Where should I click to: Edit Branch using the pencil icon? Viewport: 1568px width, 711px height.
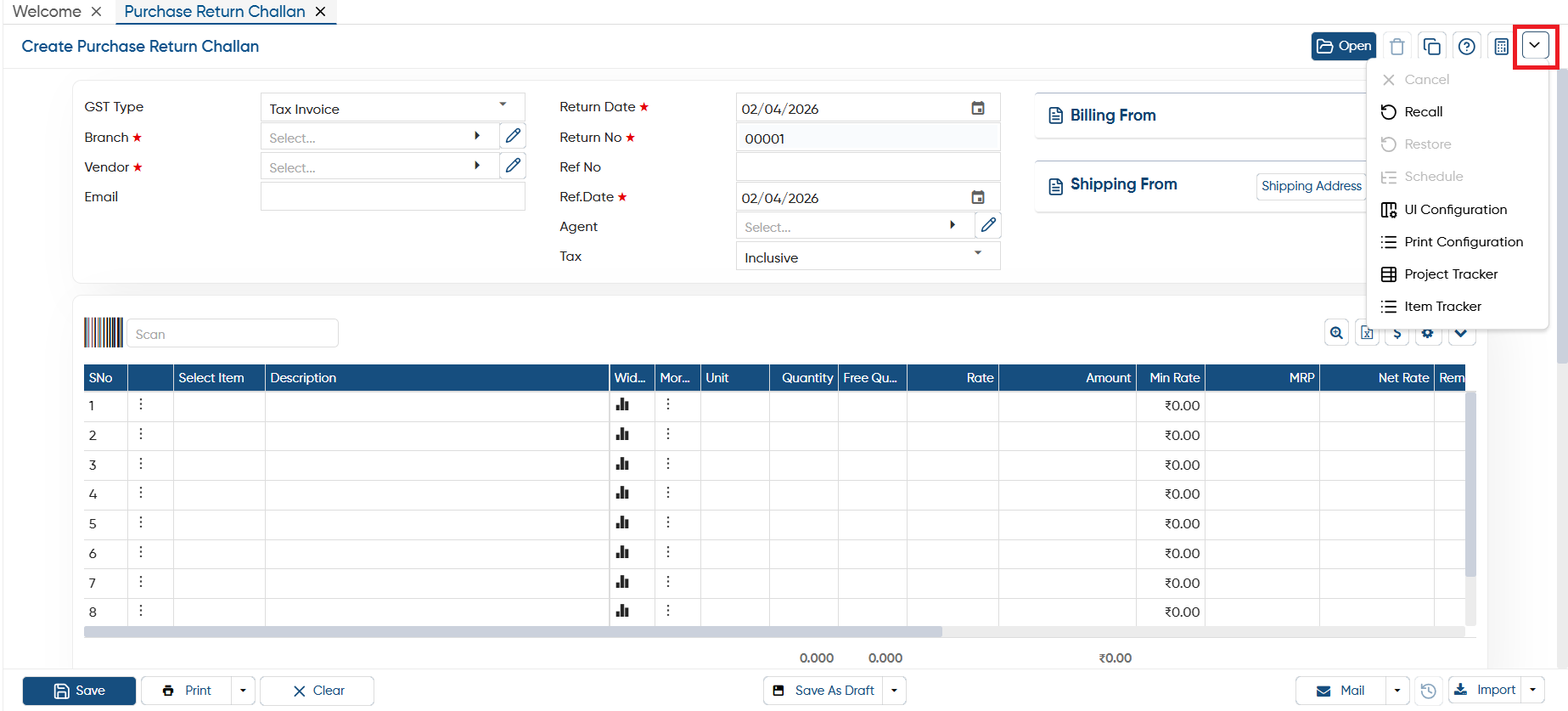pos(513,136)
